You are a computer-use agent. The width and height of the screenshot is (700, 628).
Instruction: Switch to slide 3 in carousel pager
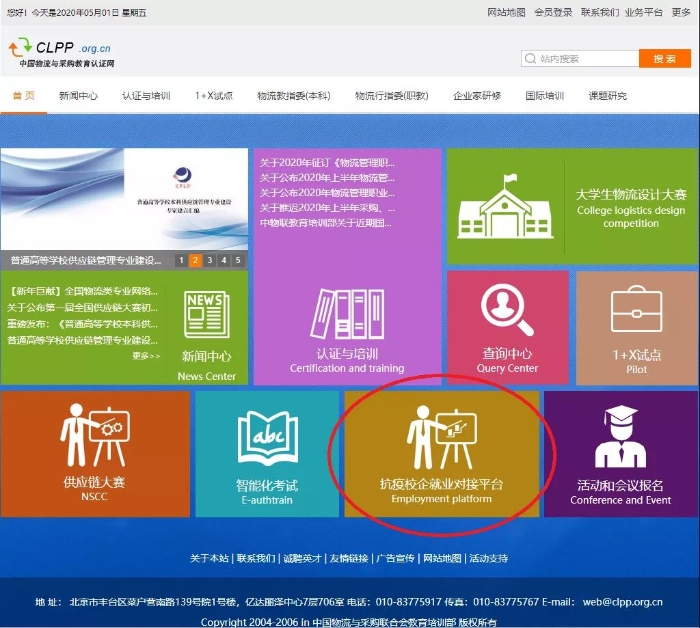210,261
